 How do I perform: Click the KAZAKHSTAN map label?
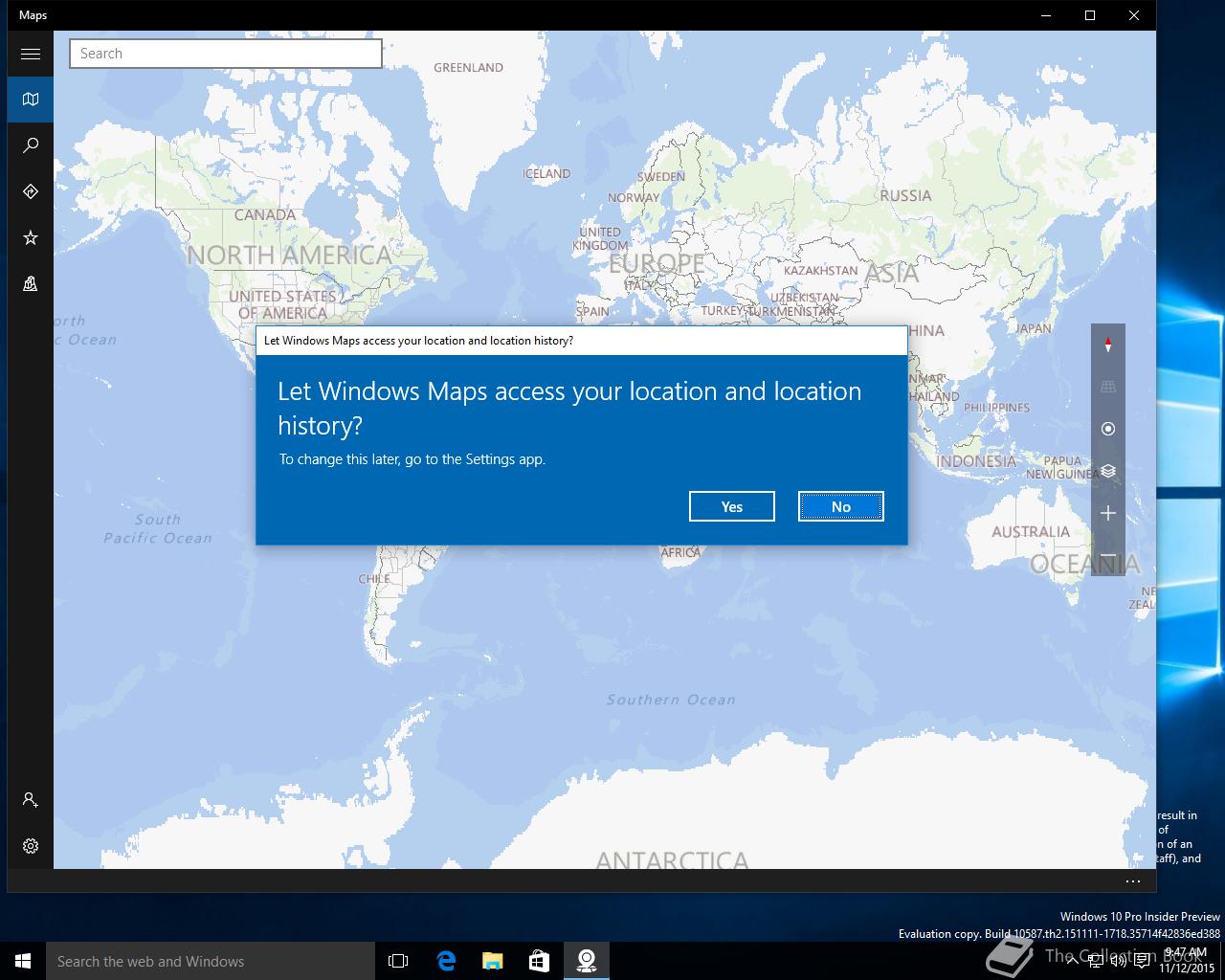(x=820, y=270)
